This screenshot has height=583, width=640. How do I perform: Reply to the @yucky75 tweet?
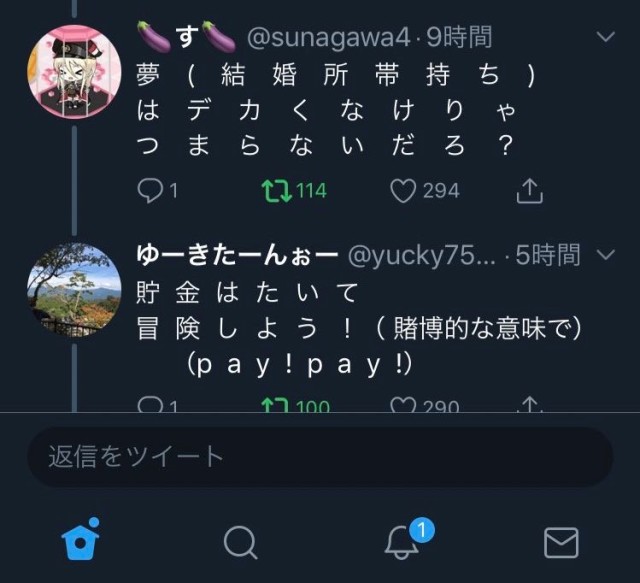[150, 405]
